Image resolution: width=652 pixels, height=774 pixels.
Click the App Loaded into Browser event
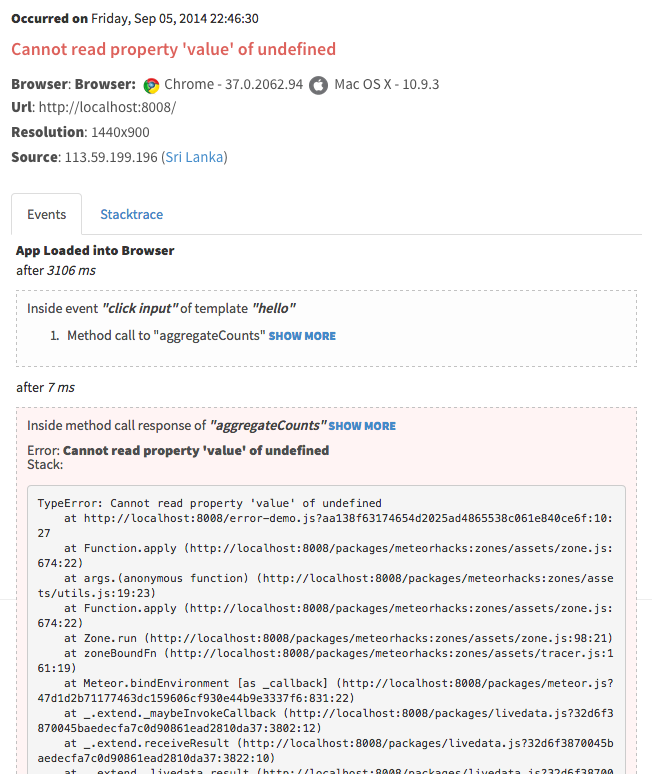tap(95, 251)
